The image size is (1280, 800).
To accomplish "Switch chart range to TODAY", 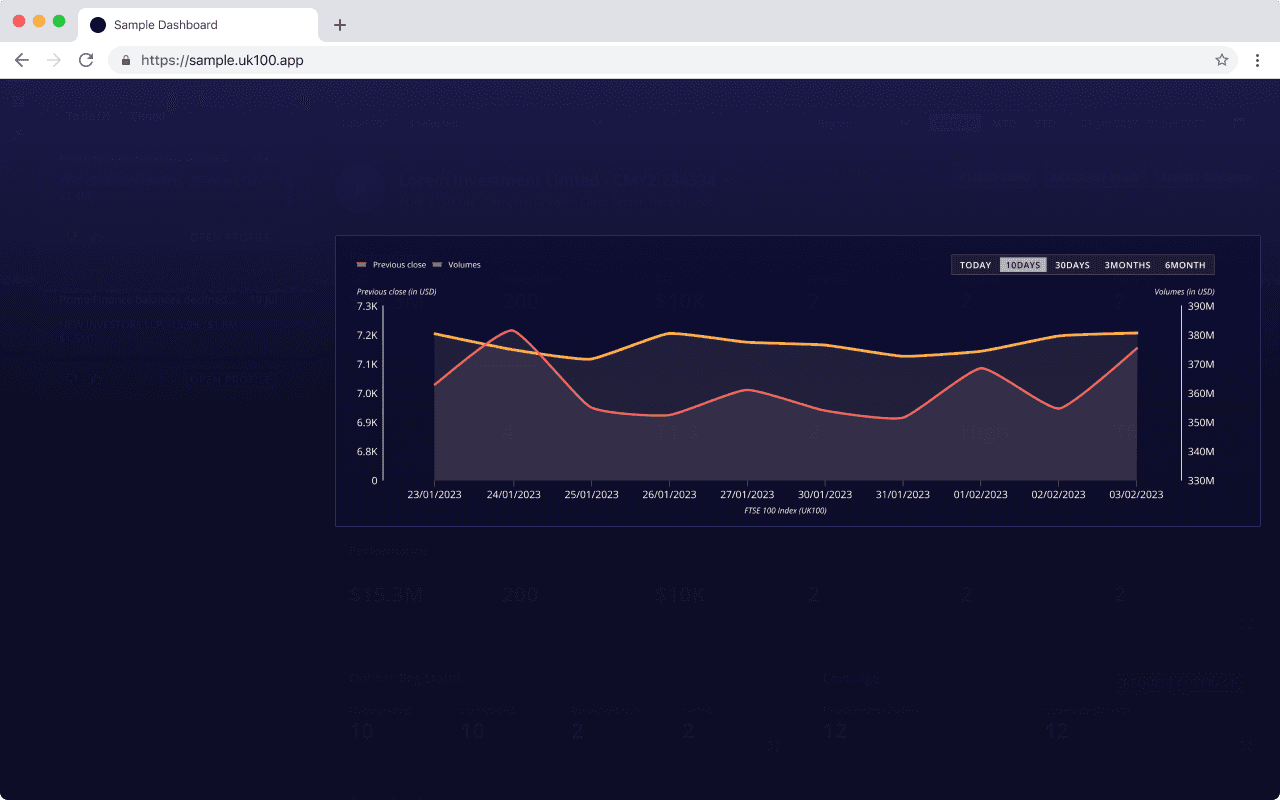I will click(x=975, y=265).
